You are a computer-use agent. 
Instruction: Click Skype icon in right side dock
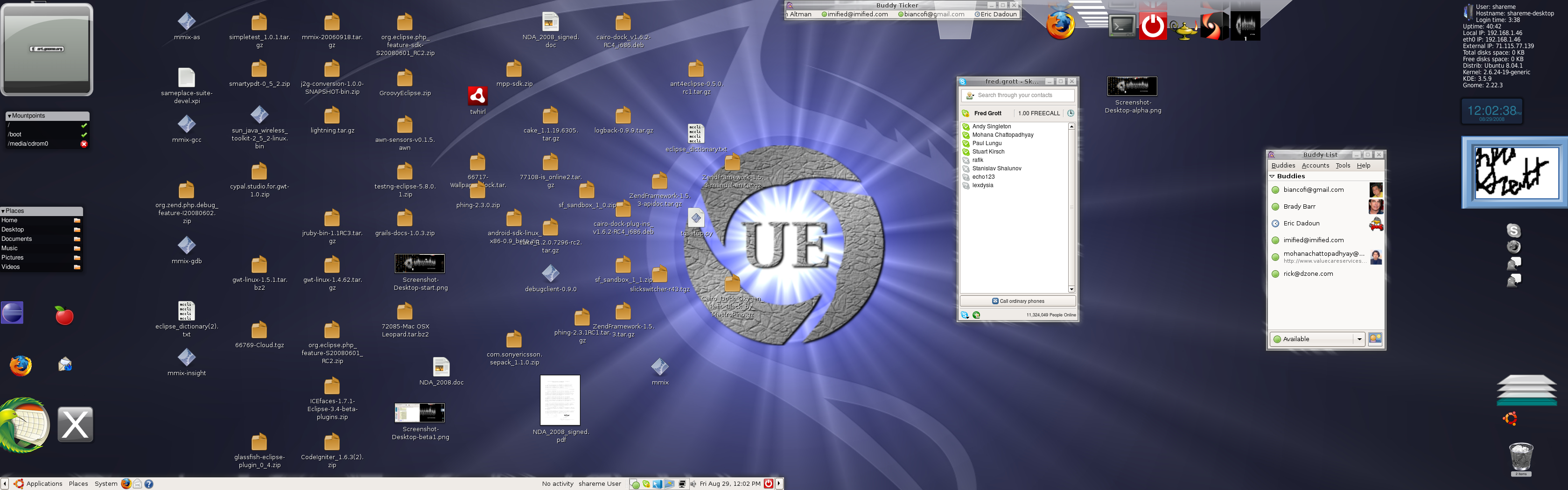pyautogui.click(x=1513, y=231)
